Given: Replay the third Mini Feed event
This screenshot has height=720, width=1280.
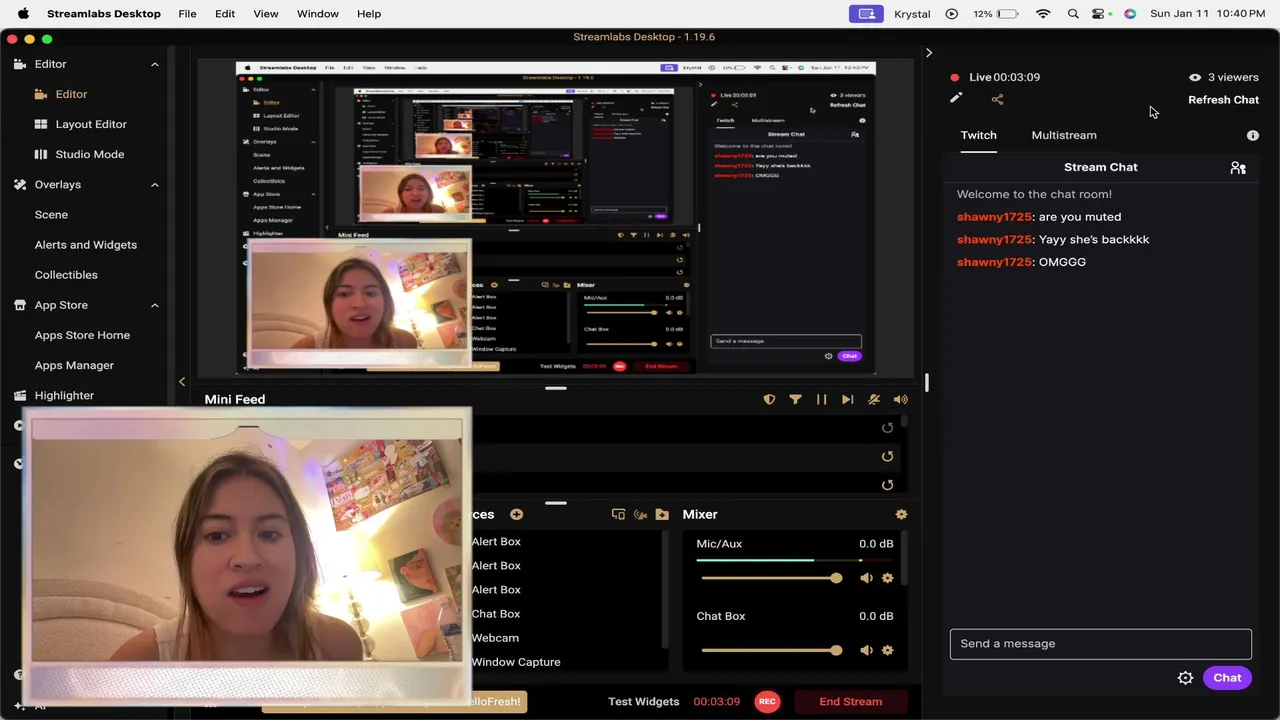Looking at the screenshot, I should (x=887, y=485).
